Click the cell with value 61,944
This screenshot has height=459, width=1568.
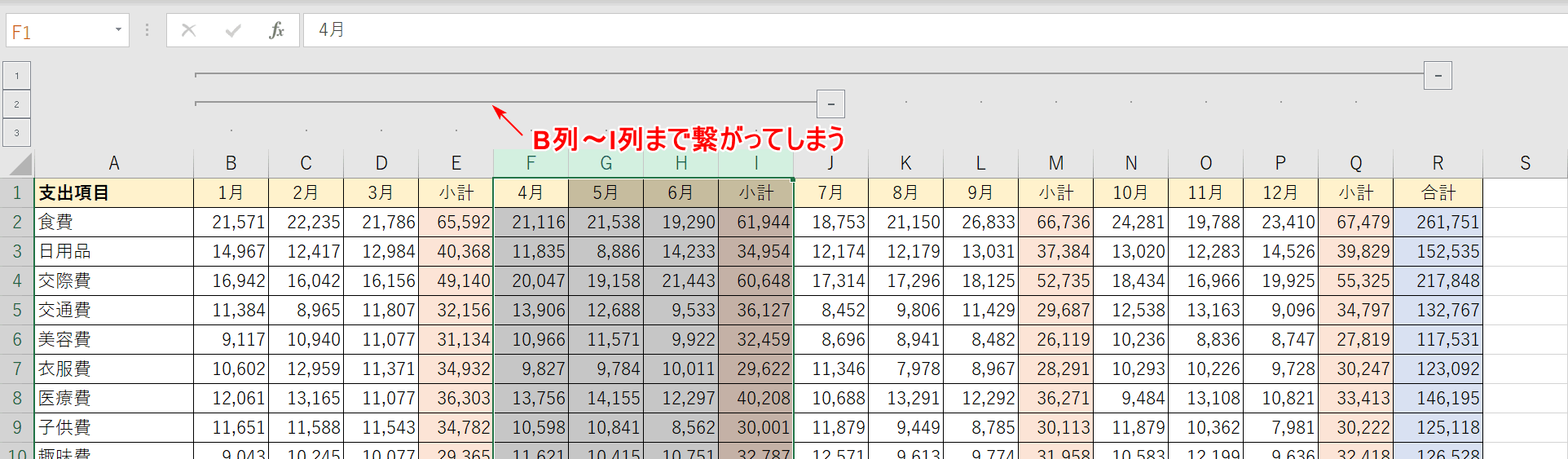click(755, 223)
